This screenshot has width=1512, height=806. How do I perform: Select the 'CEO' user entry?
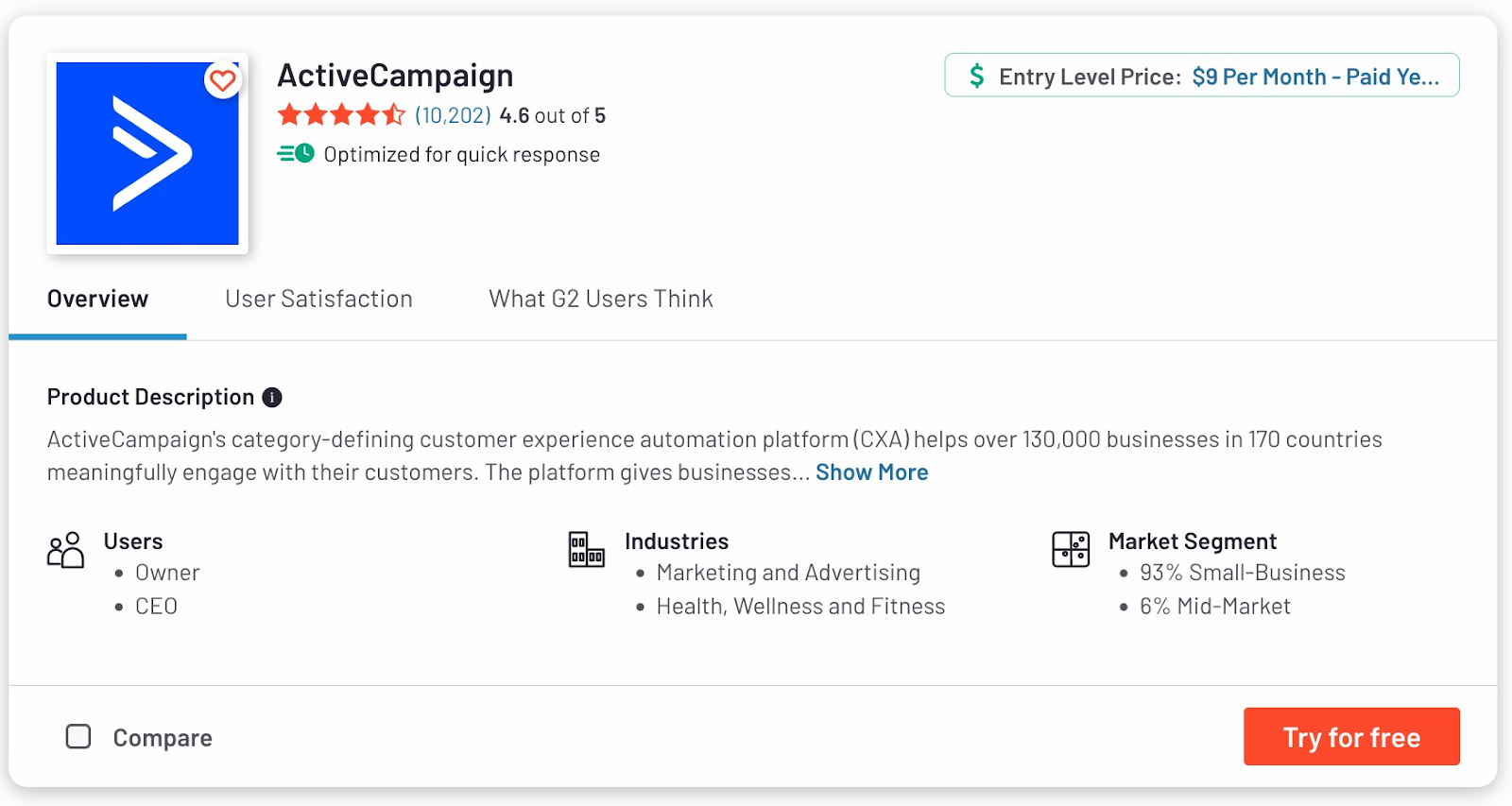click(156, 607)
